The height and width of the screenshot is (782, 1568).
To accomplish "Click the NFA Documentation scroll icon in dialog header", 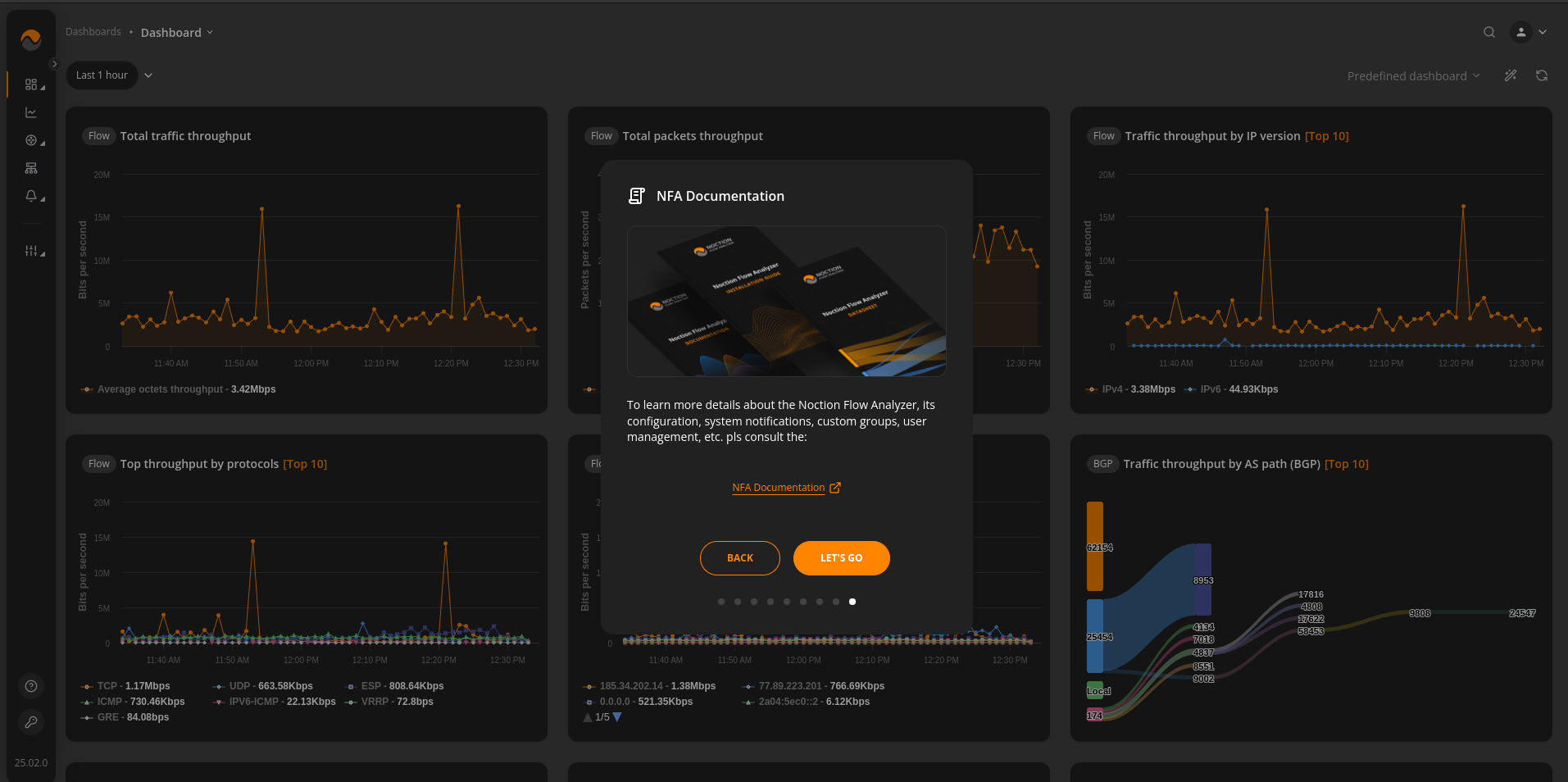I will [636, 196].
